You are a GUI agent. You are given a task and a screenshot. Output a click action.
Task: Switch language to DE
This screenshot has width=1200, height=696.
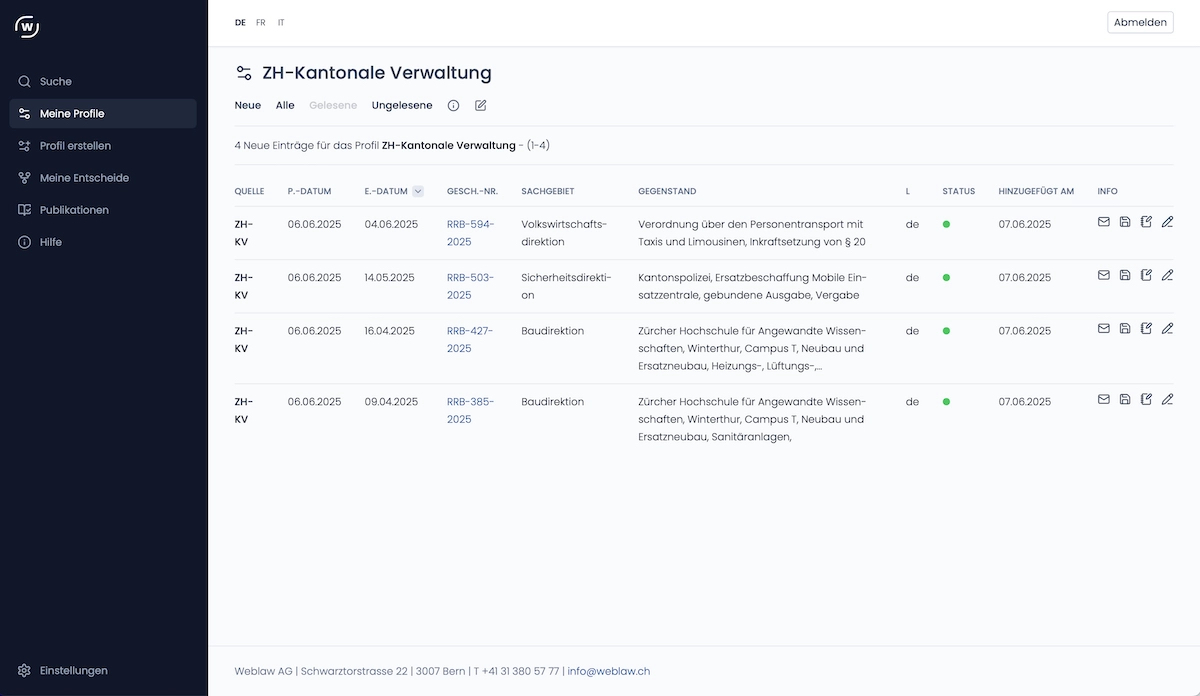coord(240,22)
